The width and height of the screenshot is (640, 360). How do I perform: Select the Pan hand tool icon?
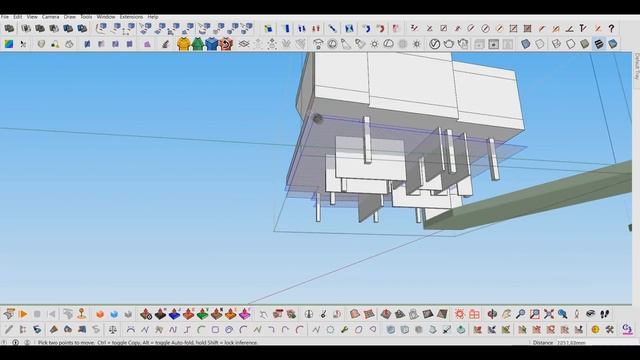[x=507, y=314]
